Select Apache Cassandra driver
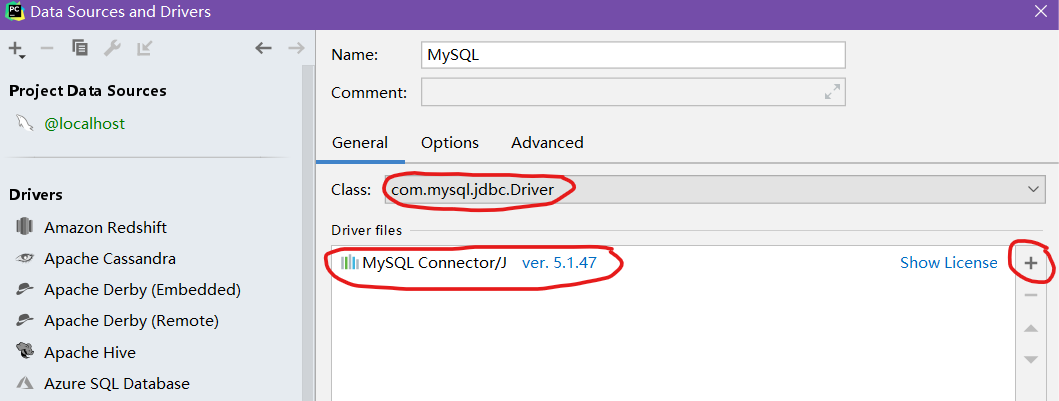 [x=110, y=259]
